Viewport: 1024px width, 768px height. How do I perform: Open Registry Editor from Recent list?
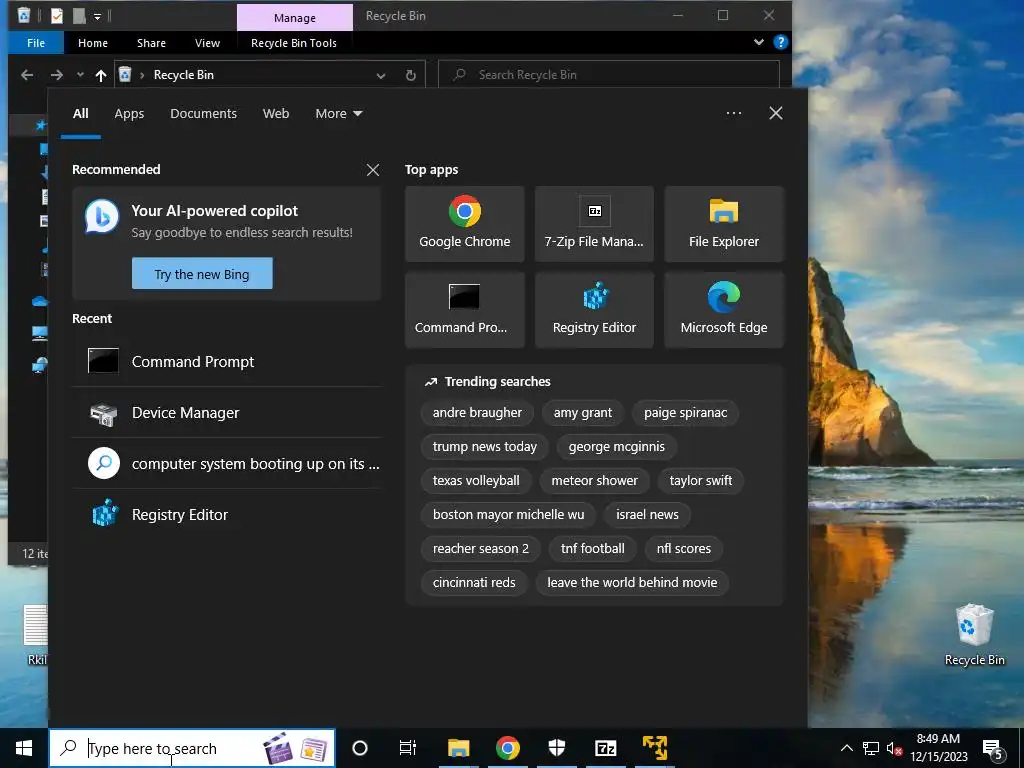pyautogui.click(x=227, y=515)
